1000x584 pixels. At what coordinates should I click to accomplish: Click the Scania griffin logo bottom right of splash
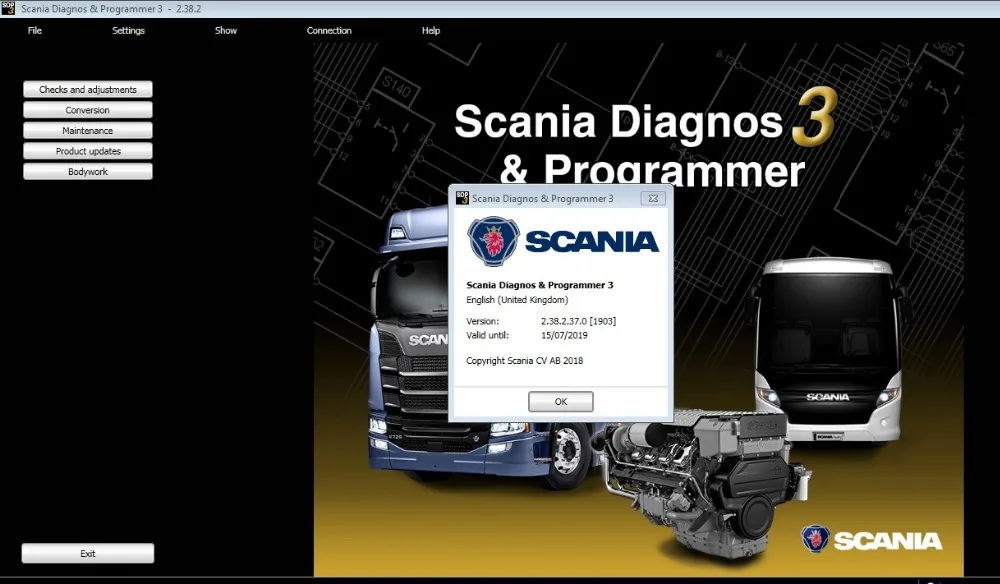[815, 539]
